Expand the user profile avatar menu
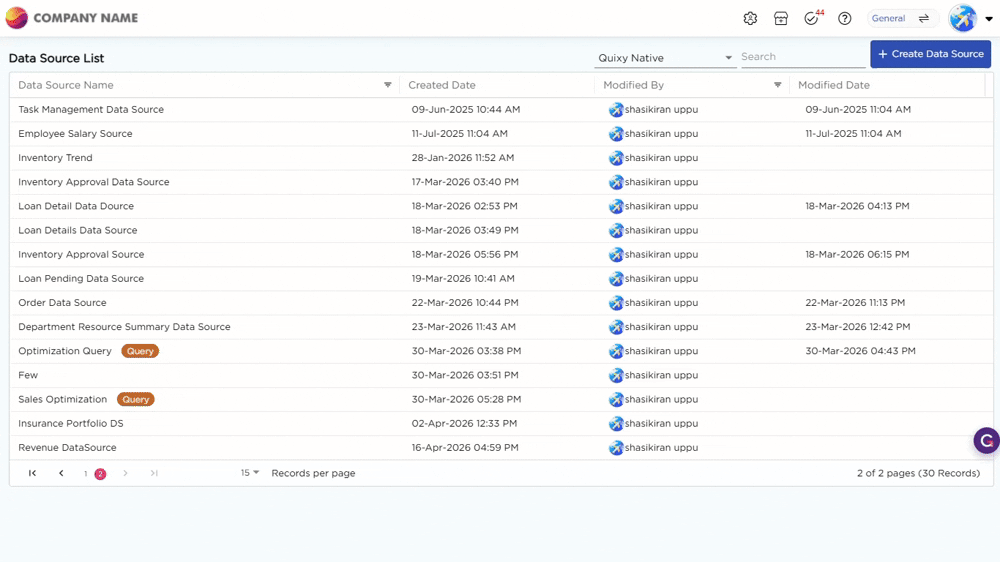1000x562 pixels. click(970, 19)
